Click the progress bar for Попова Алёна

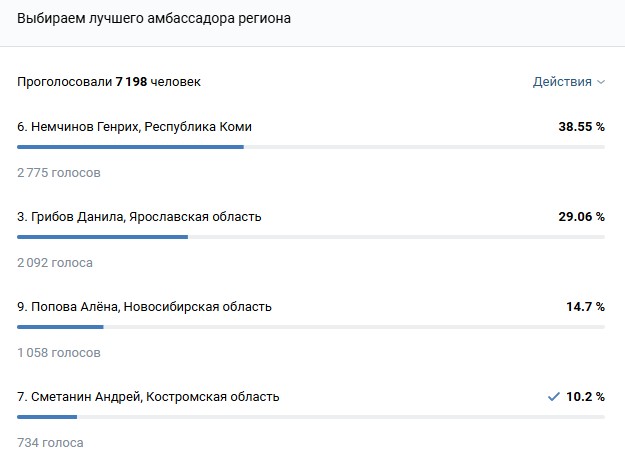click(x=310, y=327)
